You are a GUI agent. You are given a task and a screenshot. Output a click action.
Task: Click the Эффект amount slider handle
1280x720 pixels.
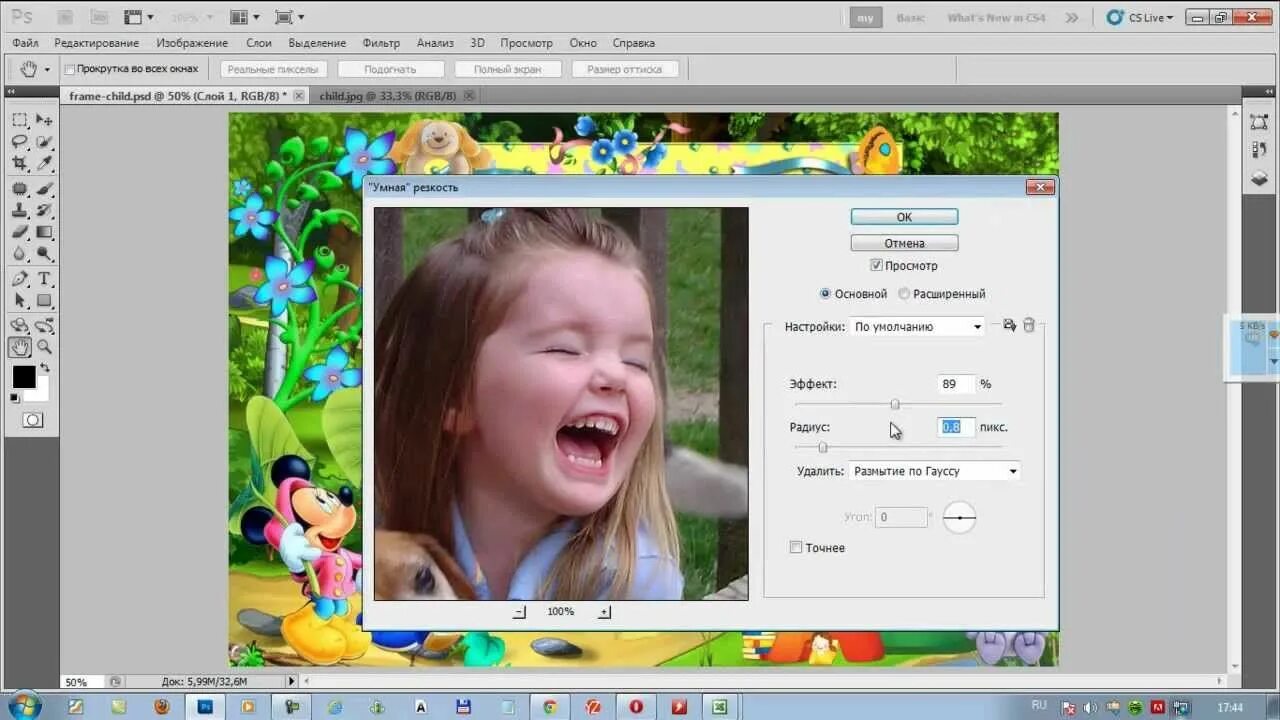click(895, 404)
